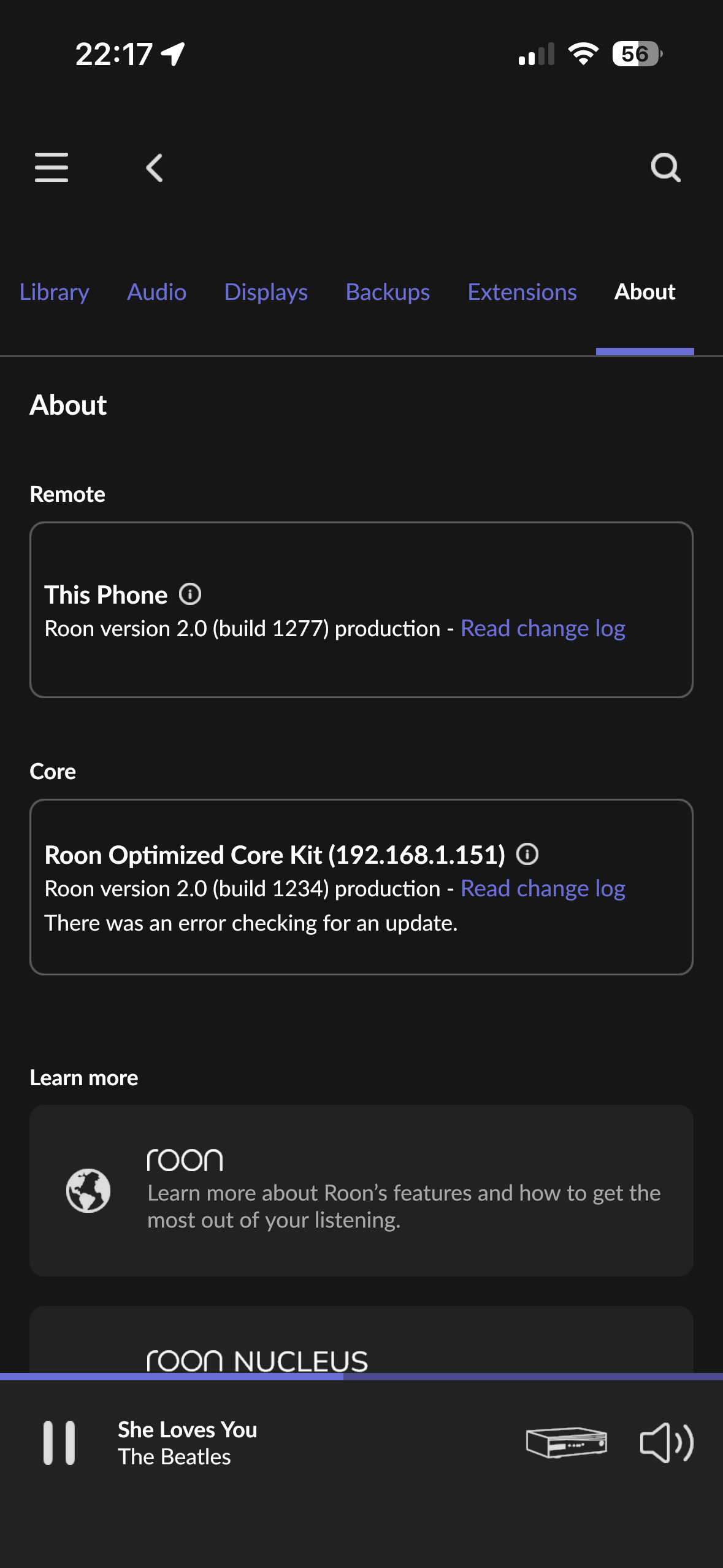
Task: Read change log for the Core
Action: click(543, 889)
